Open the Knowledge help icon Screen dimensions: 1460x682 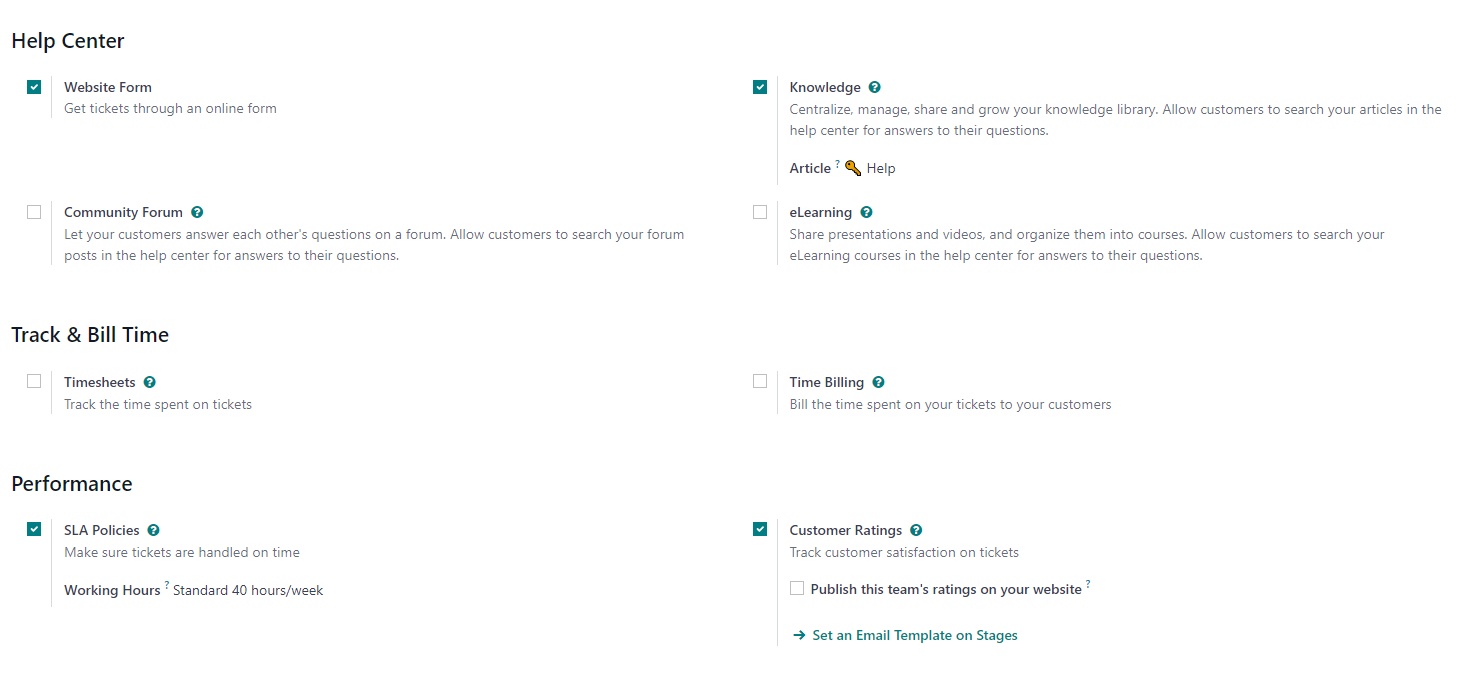pos(875,87)
